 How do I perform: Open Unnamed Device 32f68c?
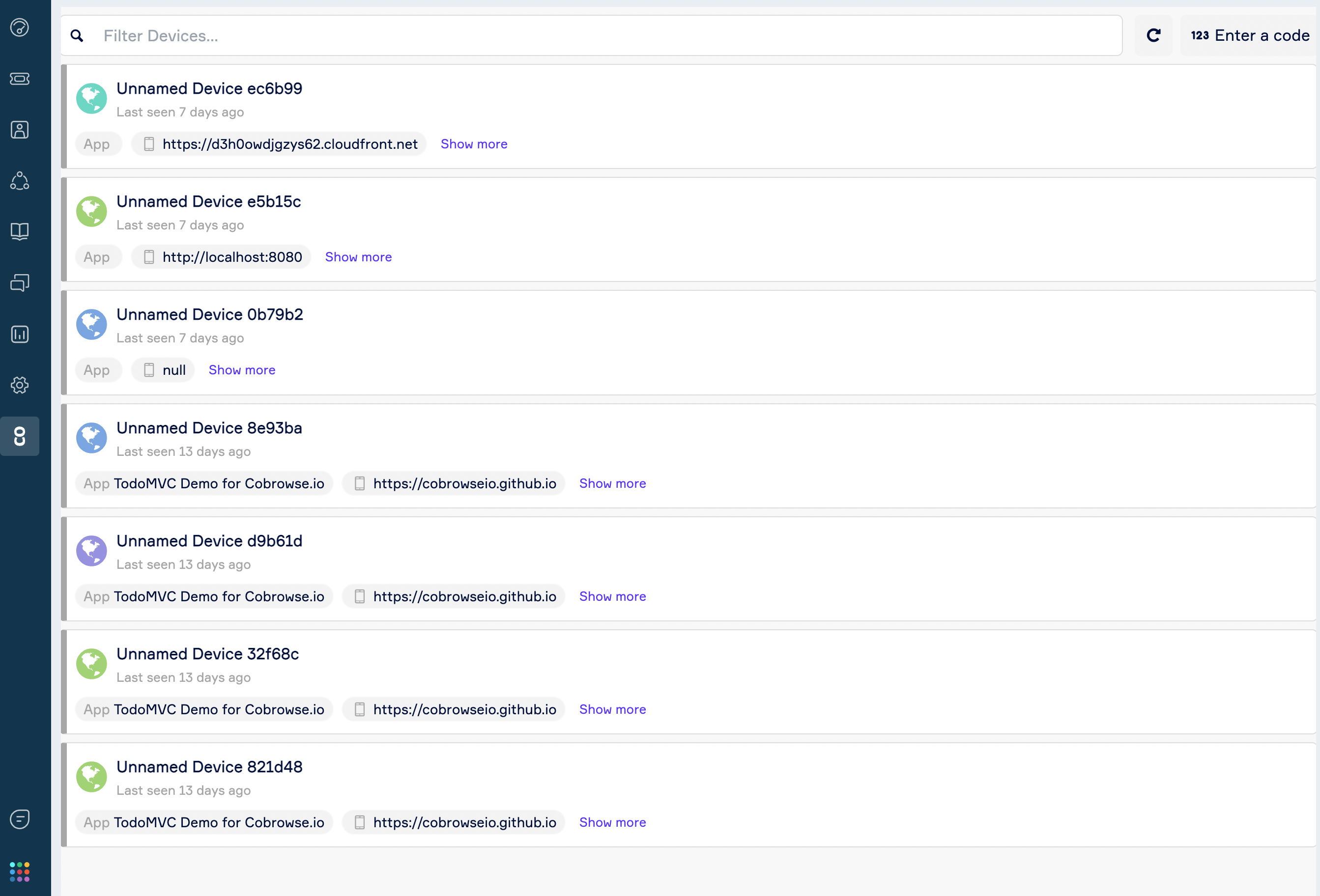pyautogui.click(x=207, y=654)
